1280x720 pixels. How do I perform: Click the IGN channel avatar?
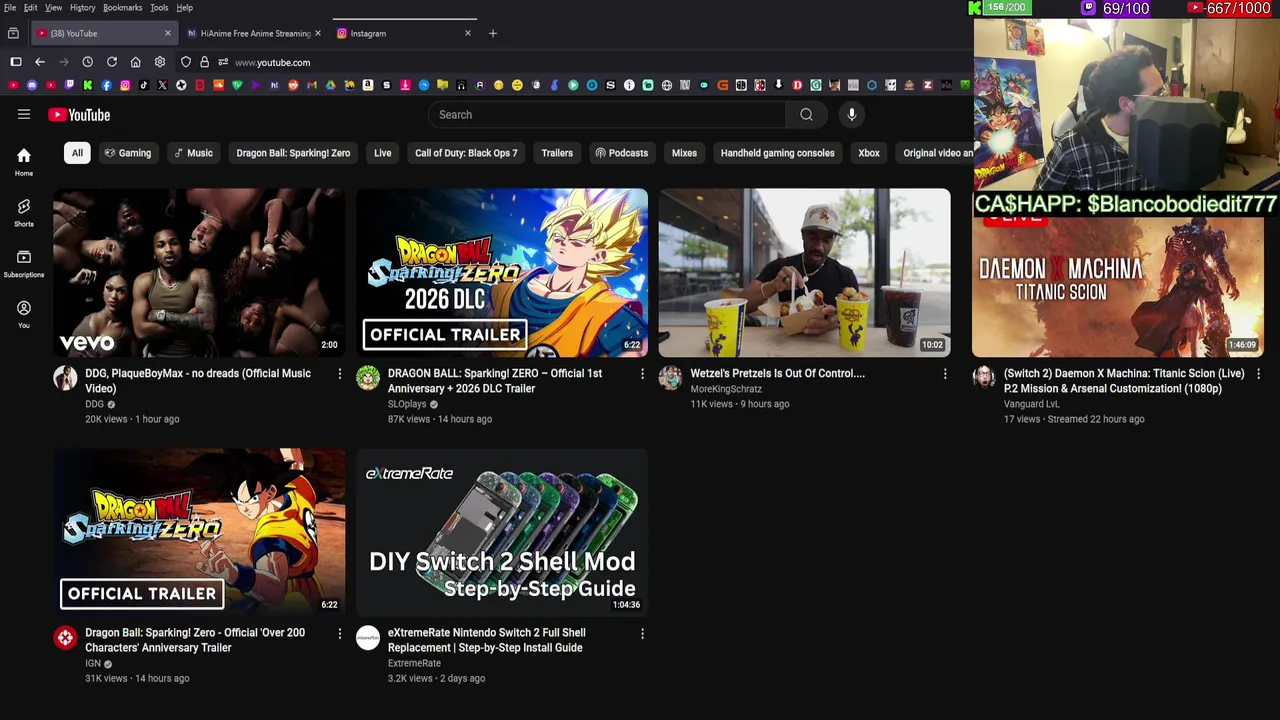pos(65,637)
